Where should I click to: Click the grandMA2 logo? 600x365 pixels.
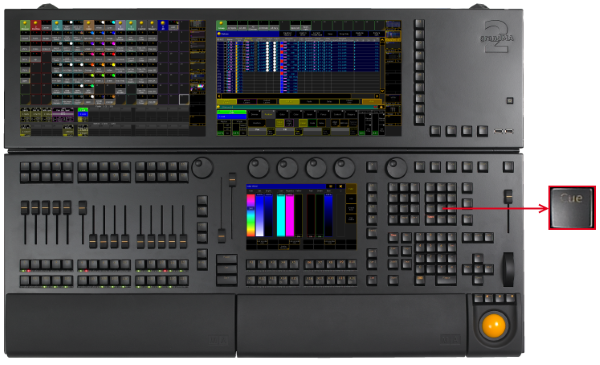(x=497, y=37)
